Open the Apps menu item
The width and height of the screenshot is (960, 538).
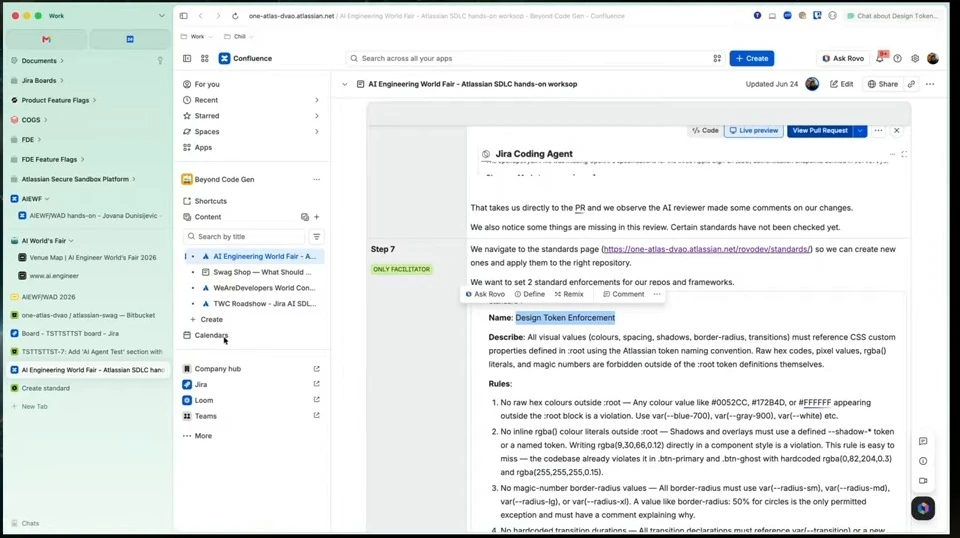coord(203,148)
